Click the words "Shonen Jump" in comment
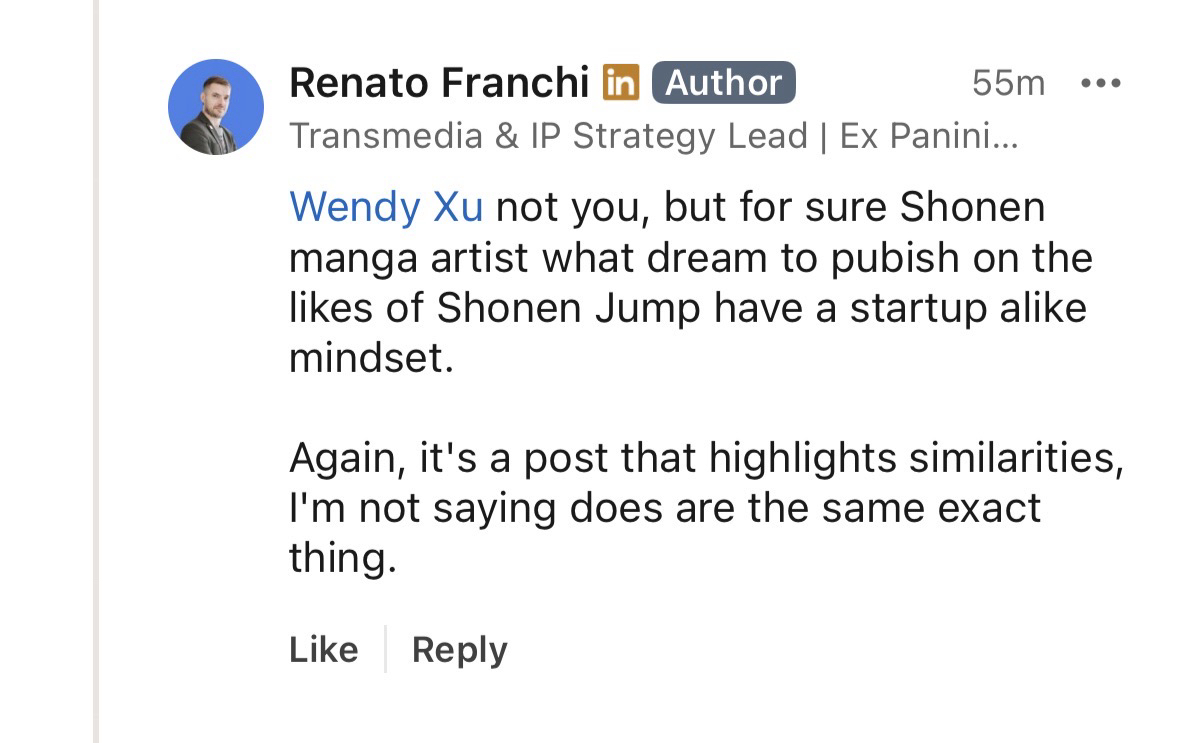Image resolution: width=1179 pixels, height=743 pixels. pos(569,307)
